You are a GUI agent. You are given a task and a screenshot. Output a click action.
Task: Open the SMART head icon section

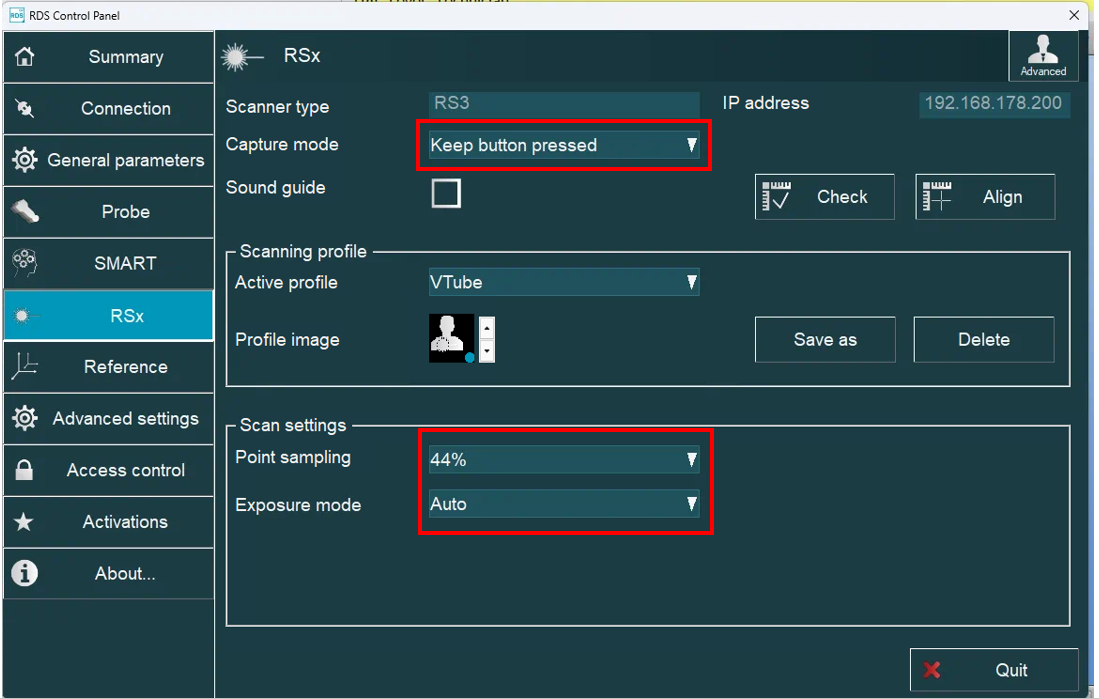pyautogui.click(x=25, y=263)
